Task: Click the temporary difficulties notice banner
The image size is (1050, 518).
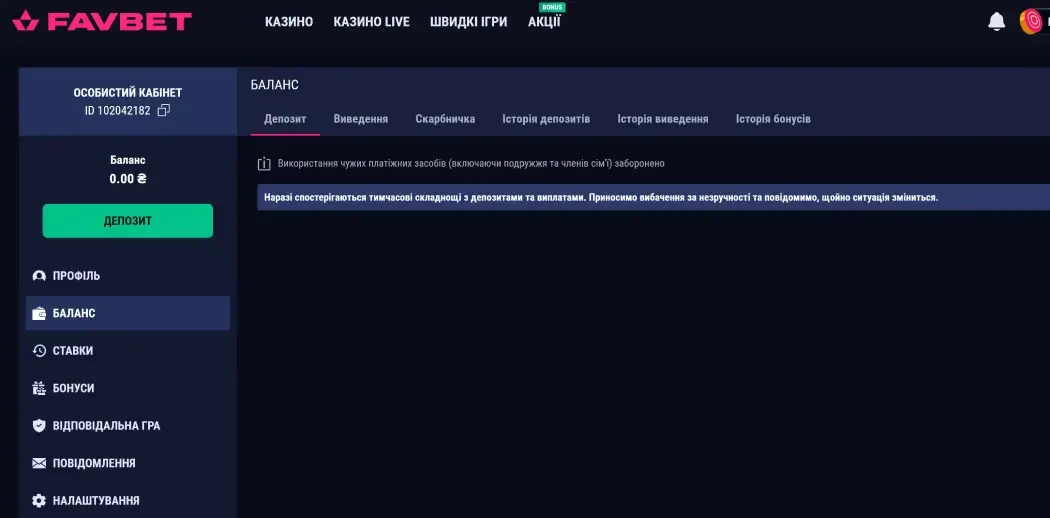Action: [654, 197]
